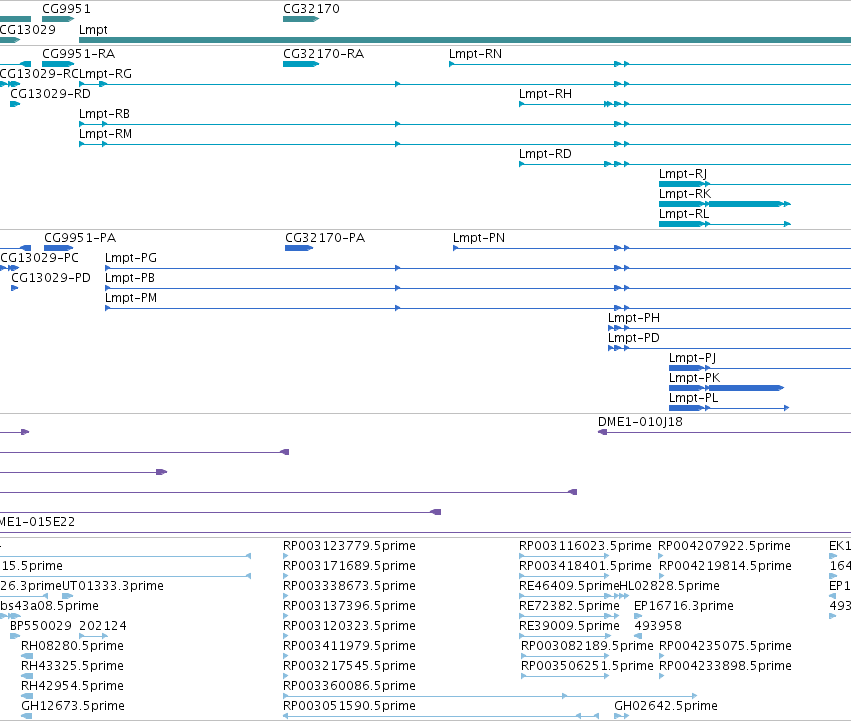Screen dimensions: 851x721
Task: Select the Lmpt-PB protein label
Action: pos(130,278)
